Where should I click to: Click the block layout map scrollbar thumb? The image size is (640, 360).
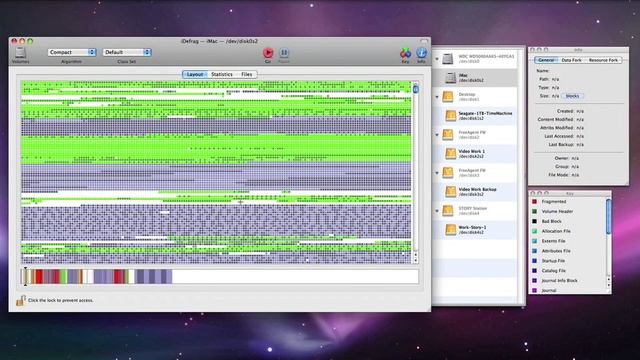coord(416,89)
